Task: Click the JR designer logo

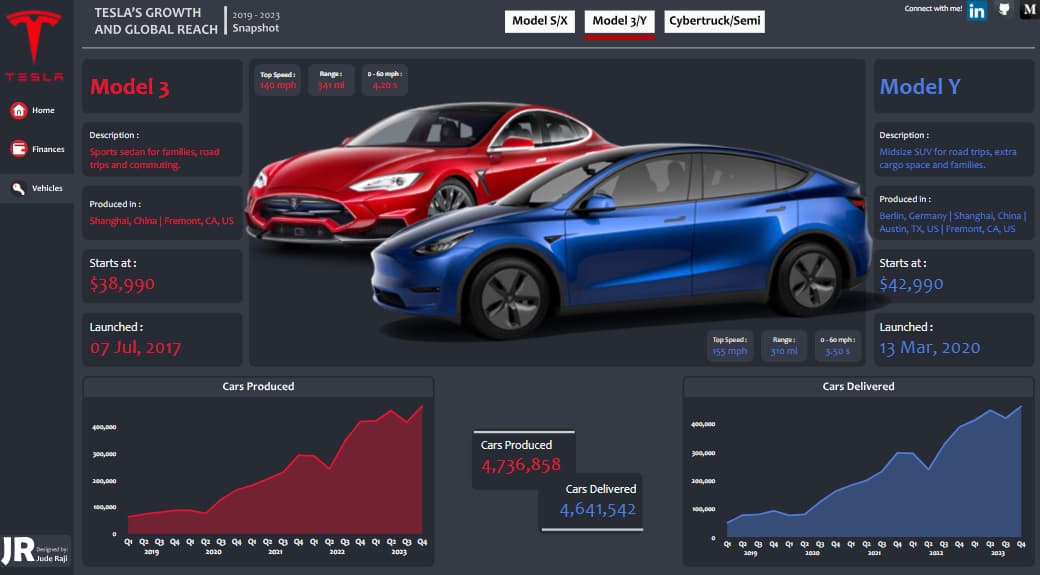Action: click(18, 550)
